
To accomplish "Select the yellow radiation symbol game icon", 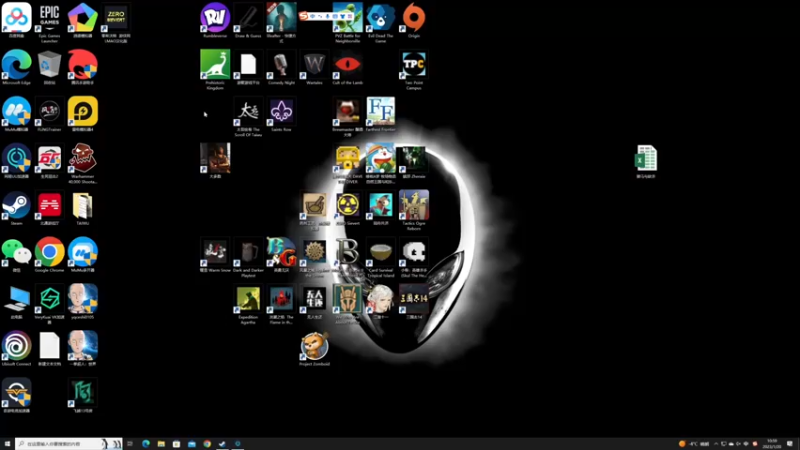I will point(347,205).
